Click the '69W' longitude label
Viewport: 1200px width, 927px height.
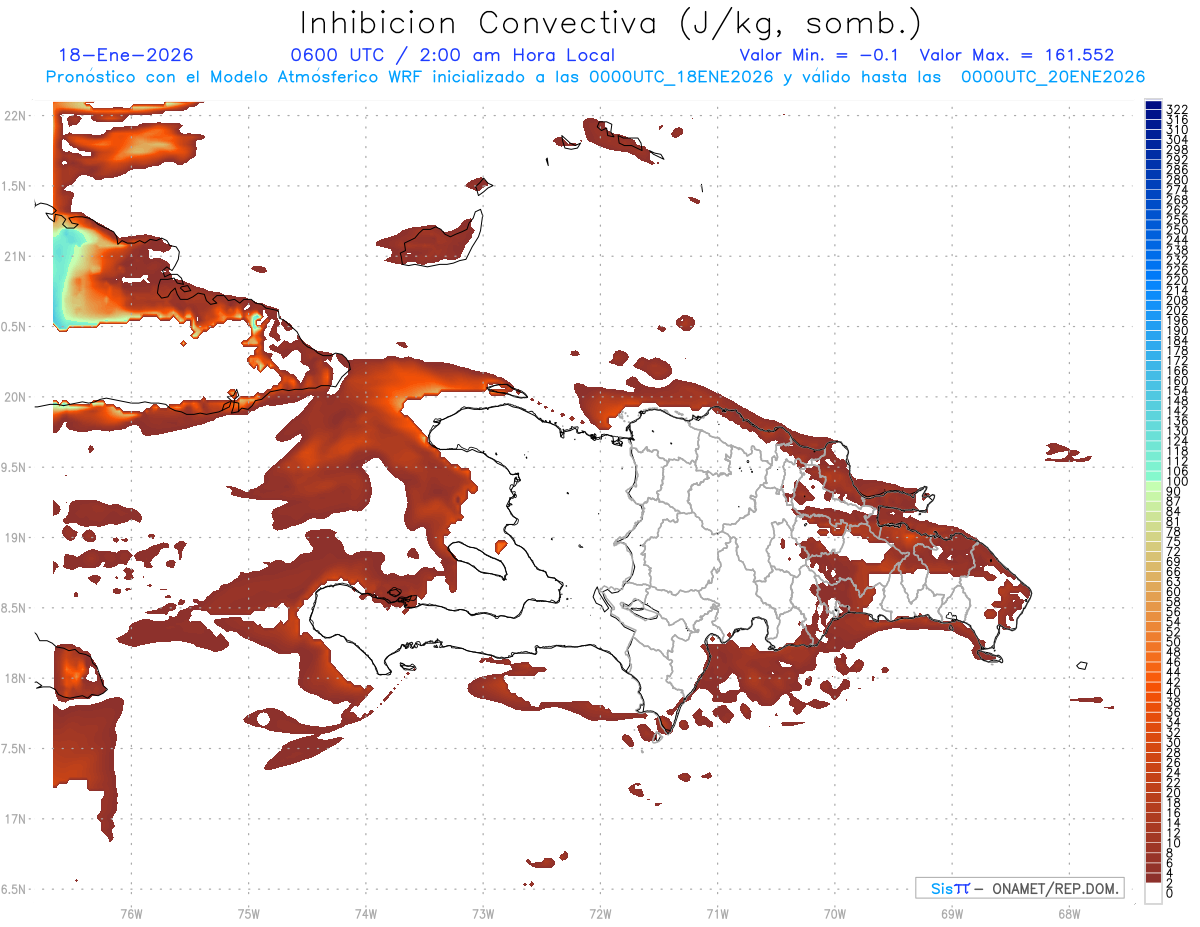[951, 913]
